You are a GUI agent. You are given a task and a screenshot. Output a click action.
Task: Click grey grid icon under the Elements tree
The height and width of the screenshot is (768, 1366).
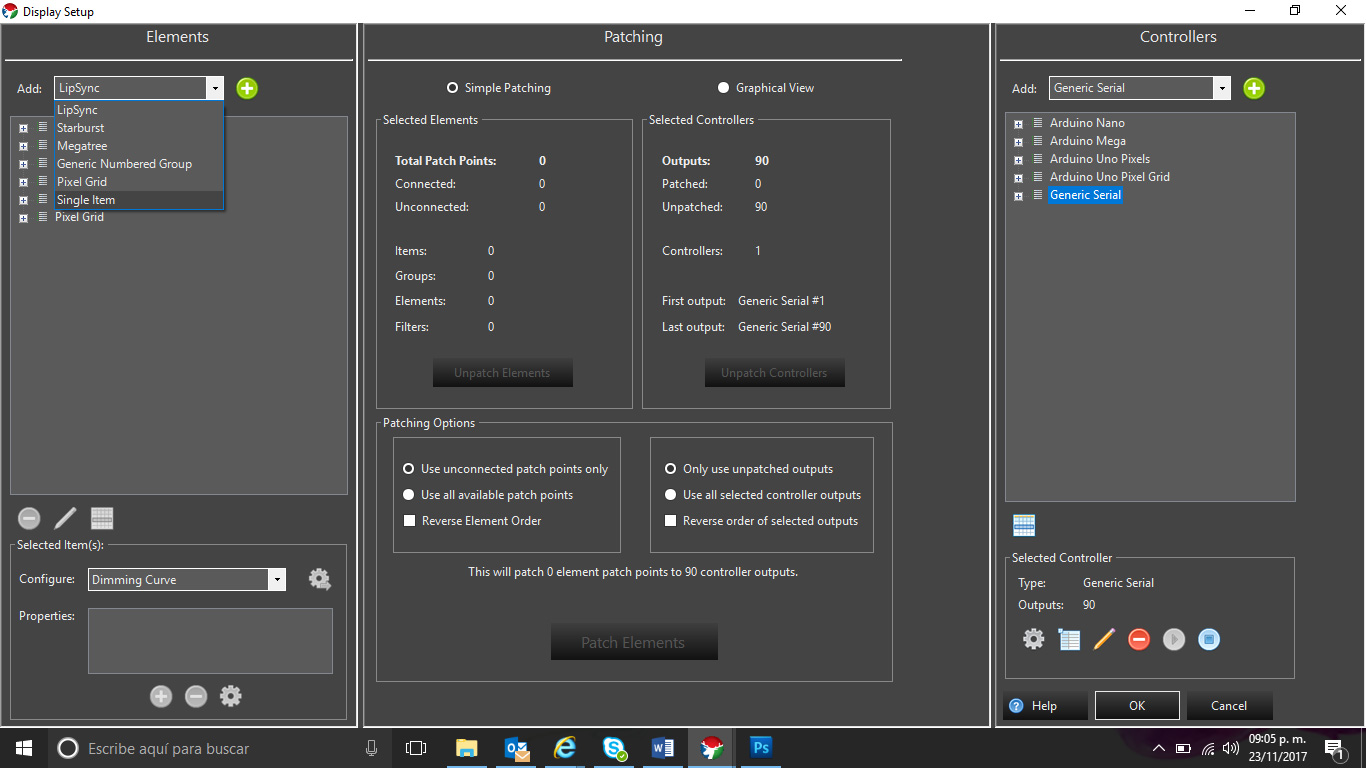coord(102,518)
